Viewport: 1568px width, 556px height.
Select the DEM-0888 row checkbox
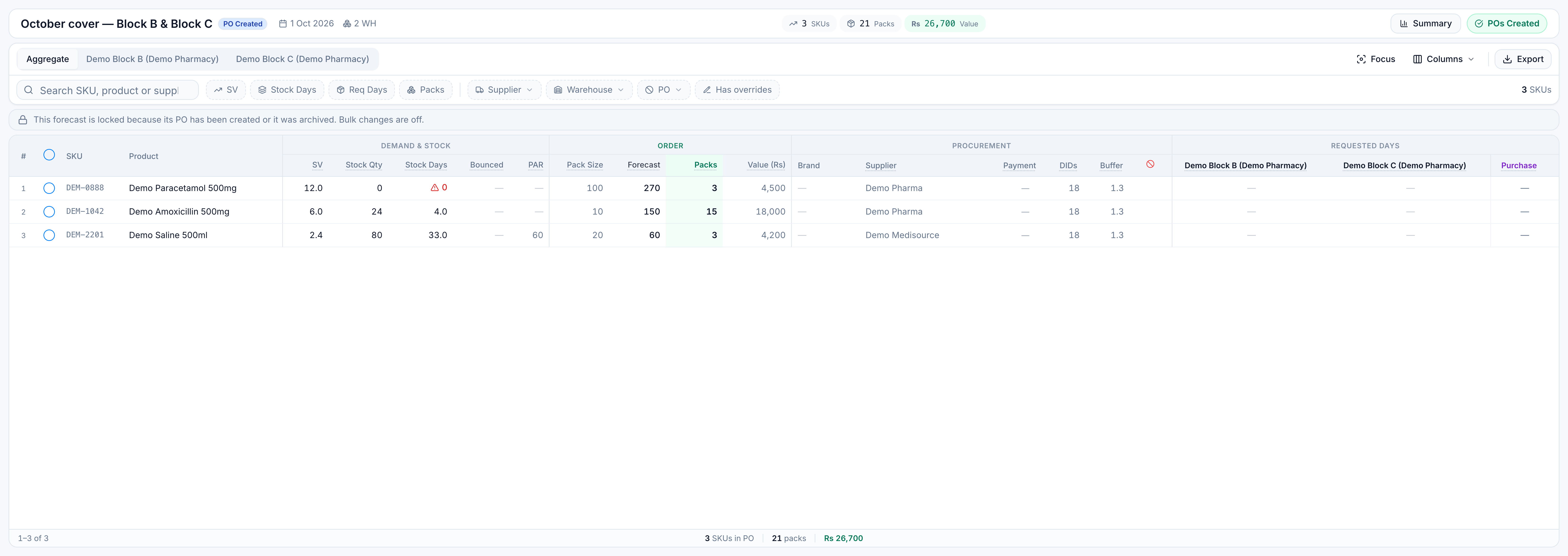click(49, 188)
